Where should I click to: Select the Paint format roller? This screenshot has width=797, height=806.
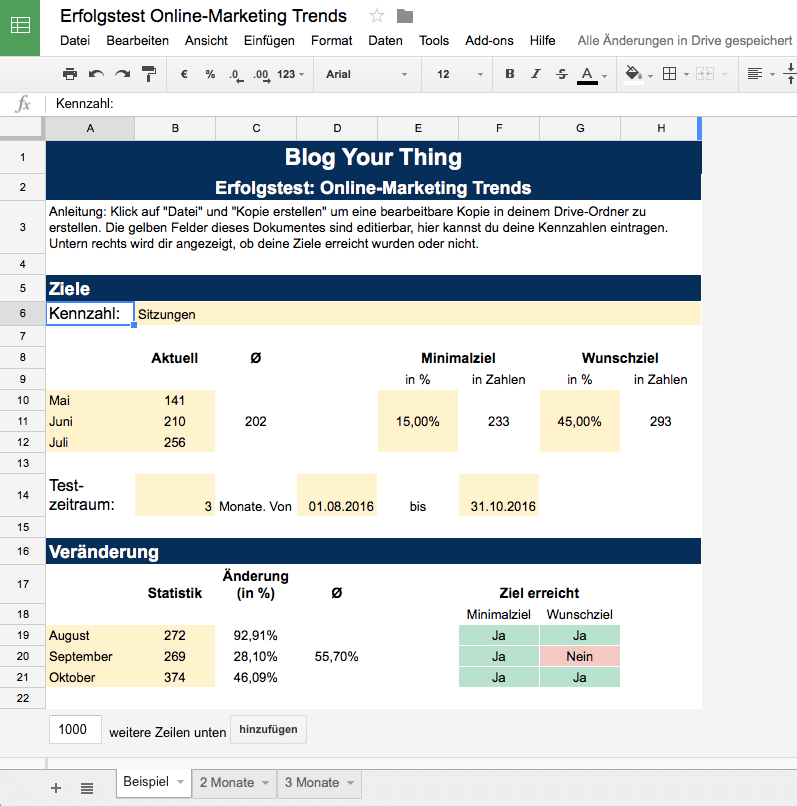click(x=149, y=74)
